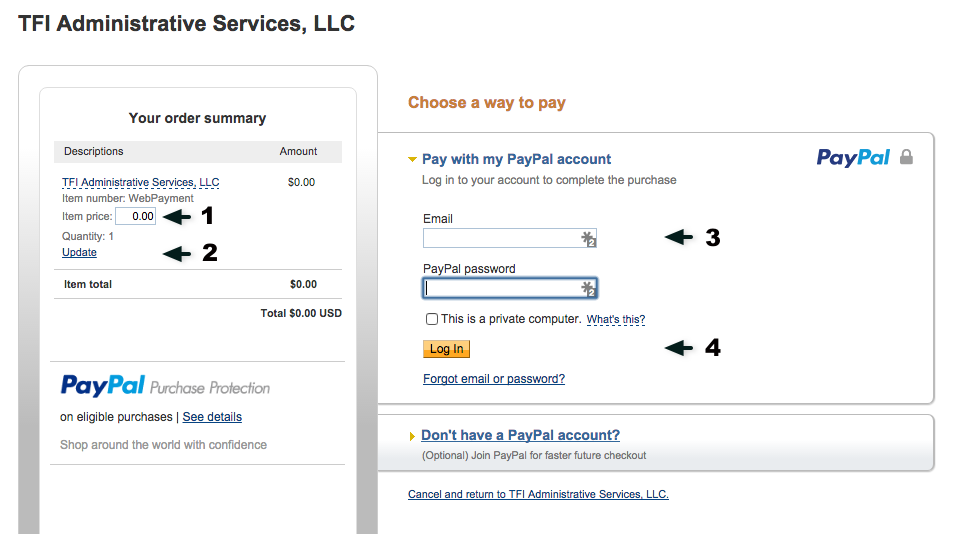Click the arrow labeled 1 near Item price
This screenshot has height=534, width=953.
tap(177, 216)
